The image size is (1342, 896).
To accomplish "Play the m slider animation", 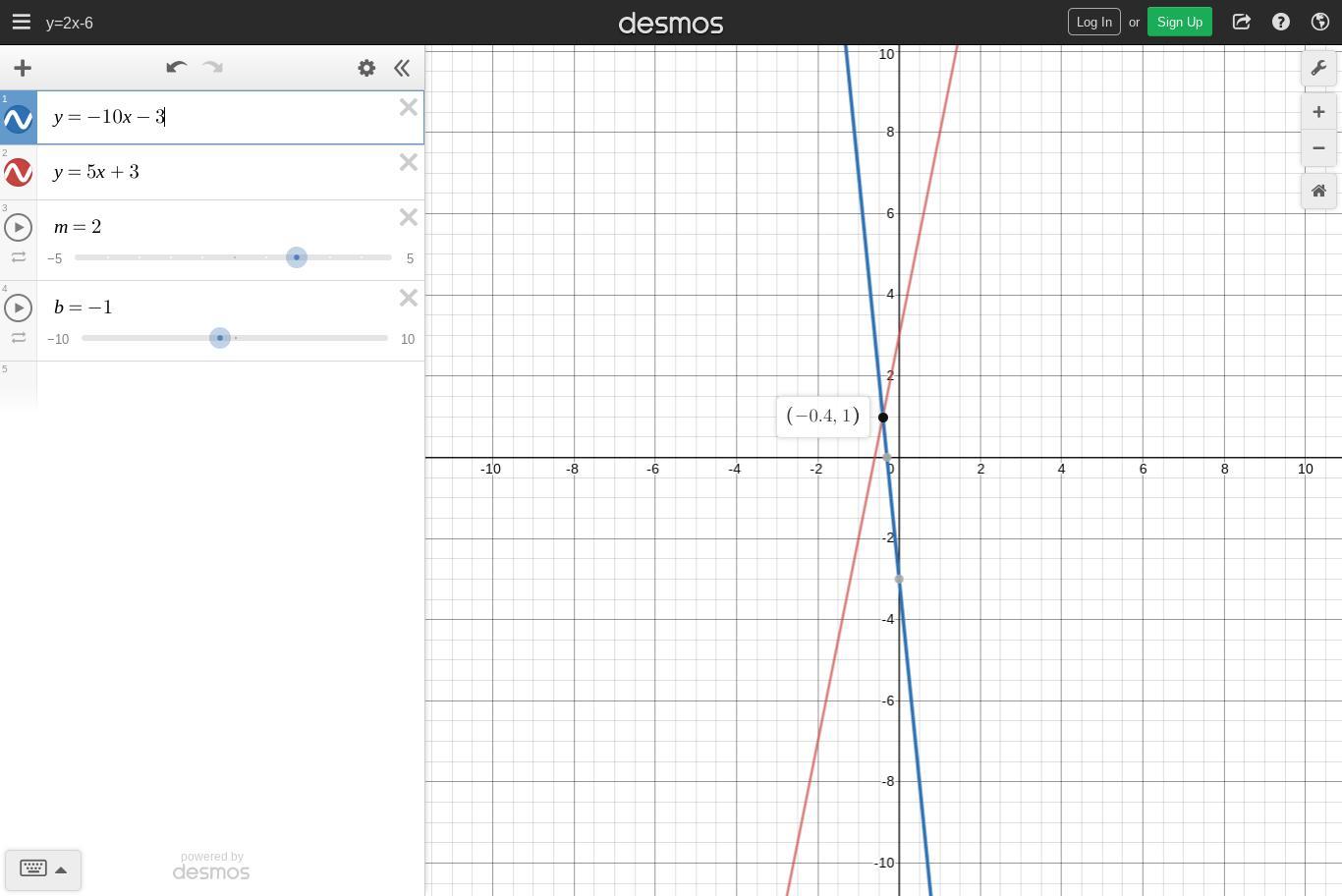I will (19, 227).
